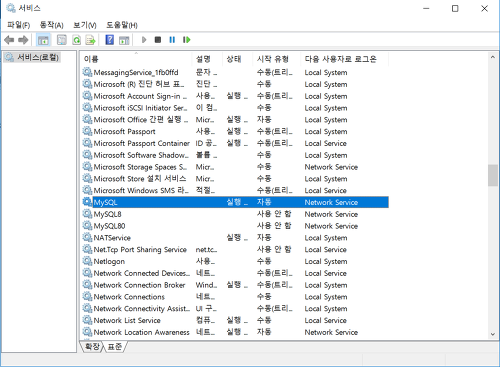Select Network Location Awareness service
Screen dimensions: 500x367
[x=235, y=332]
